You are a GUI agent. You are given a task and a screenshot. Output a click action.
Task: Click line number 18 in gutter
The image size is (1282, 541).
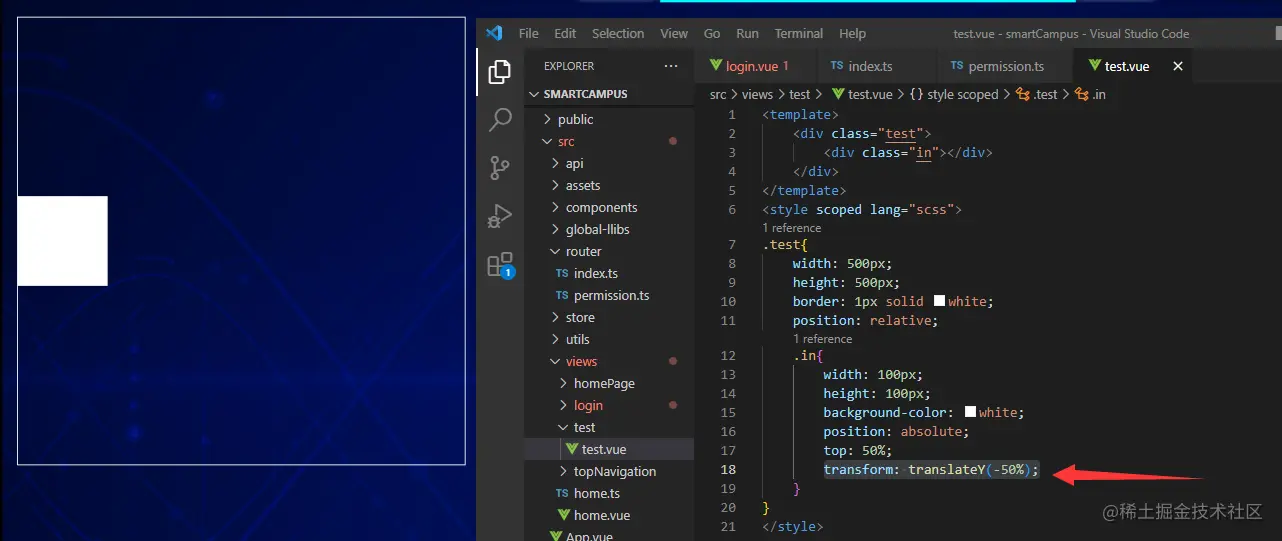pos(727,469)
